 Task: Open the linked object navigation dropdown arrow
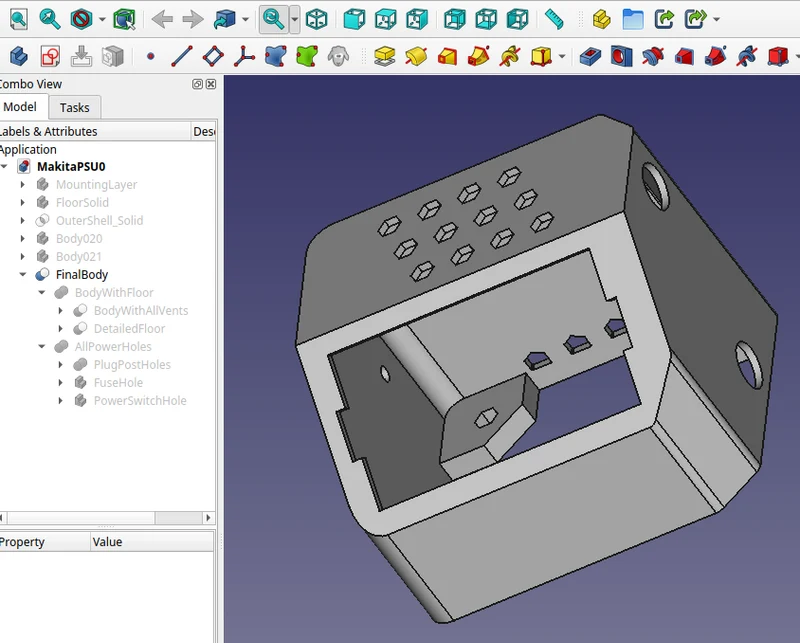pos(245,19)
